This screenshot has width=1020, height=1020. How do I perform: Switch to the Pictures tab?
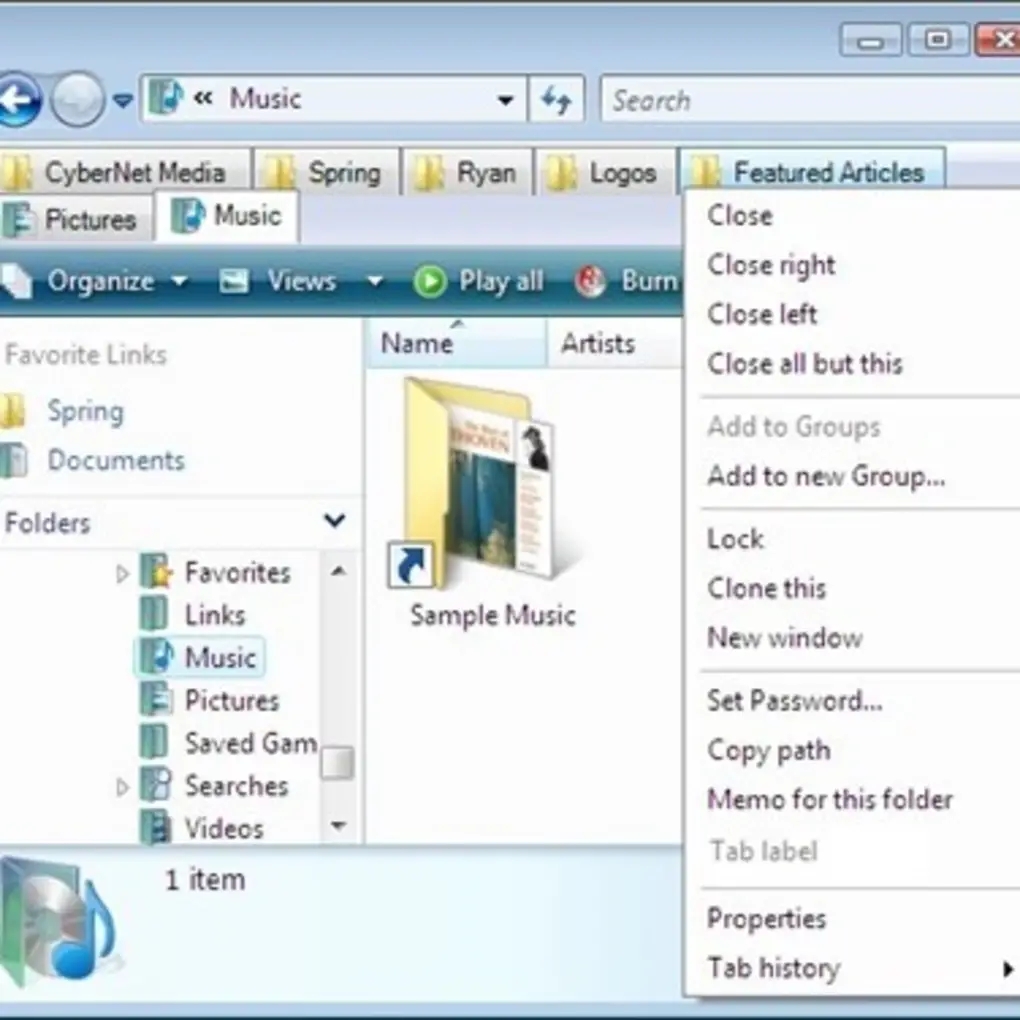75,219
